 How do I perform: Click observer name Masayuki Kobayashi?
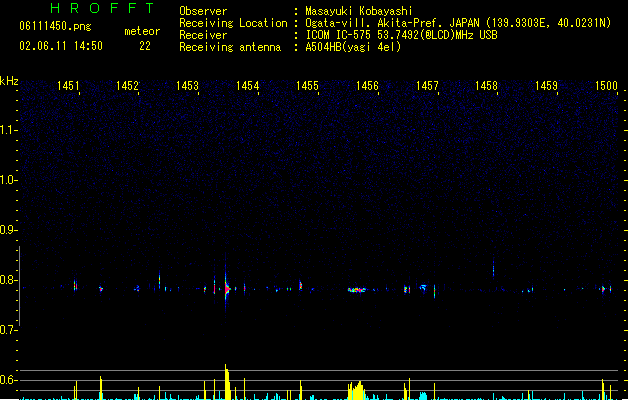point(359,11)
